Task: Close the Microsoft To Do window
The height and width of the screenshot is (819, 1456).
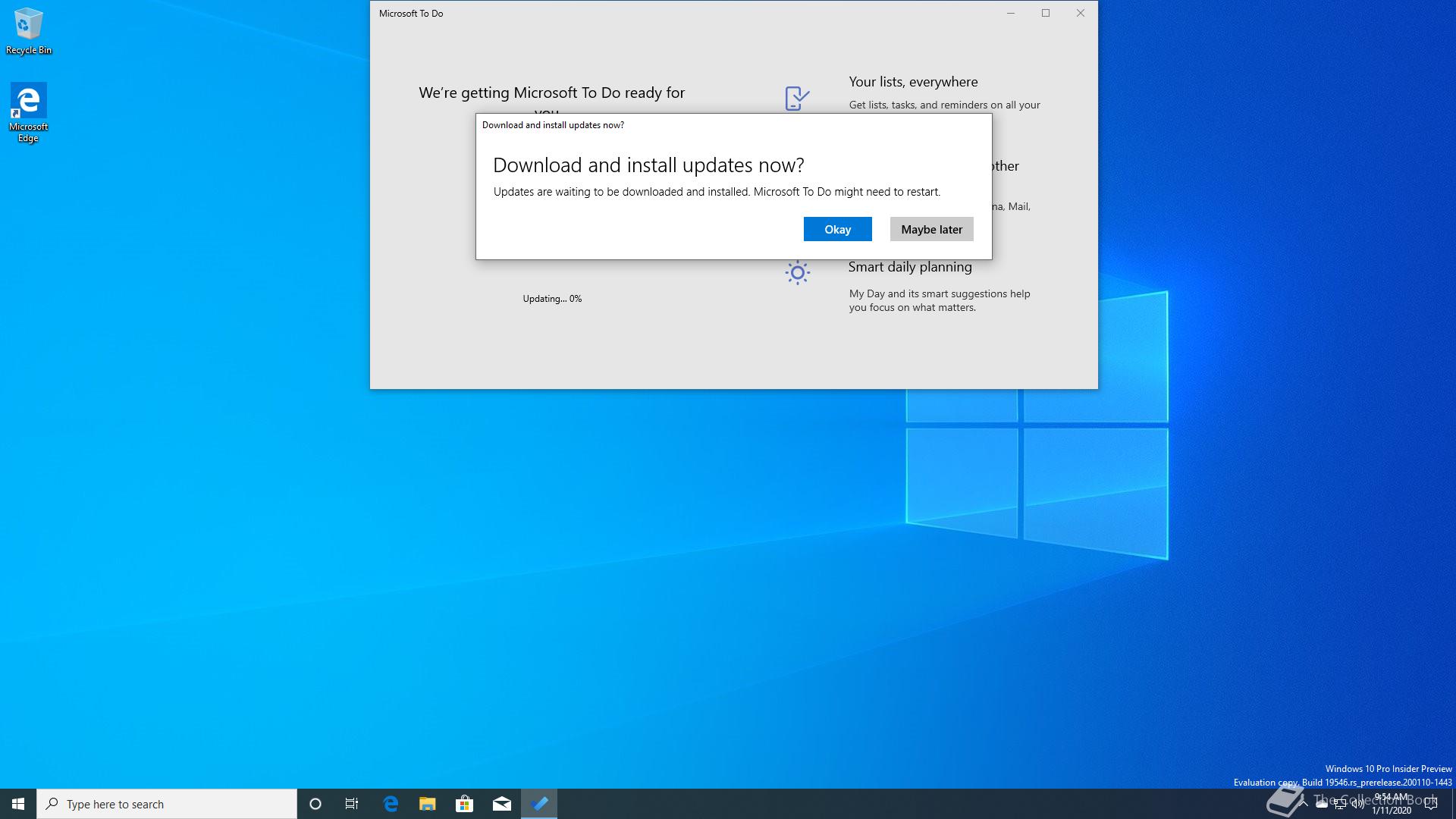Action: coord(1081,13)
